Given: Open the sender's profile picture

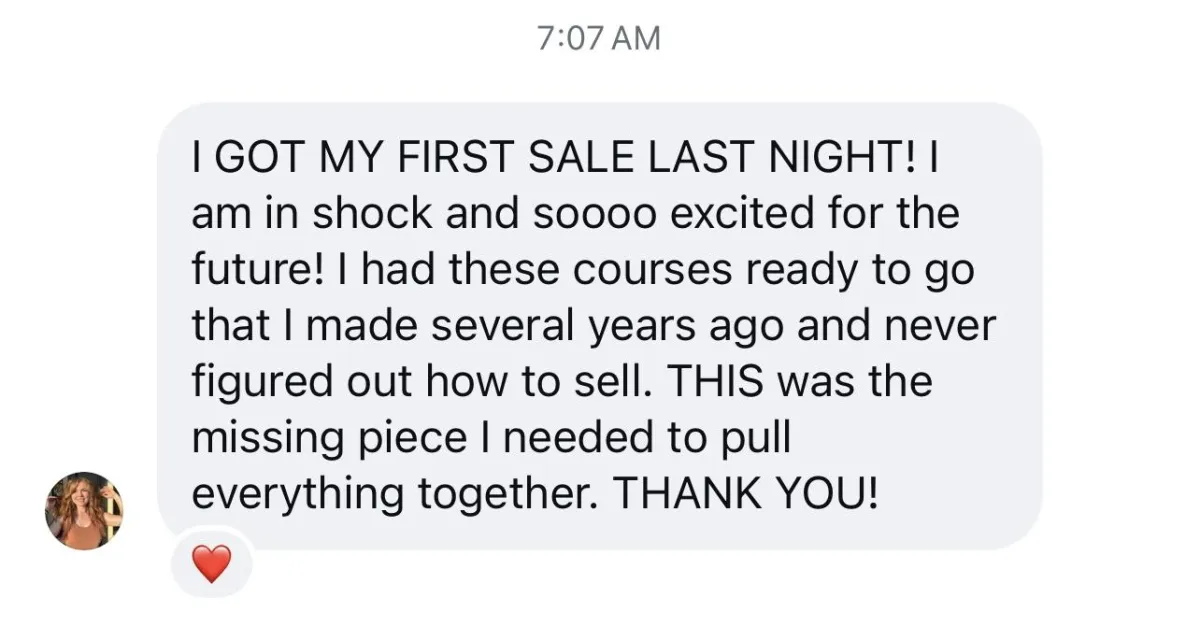Looking at the screenshot, I should click(x=84, y=511).
